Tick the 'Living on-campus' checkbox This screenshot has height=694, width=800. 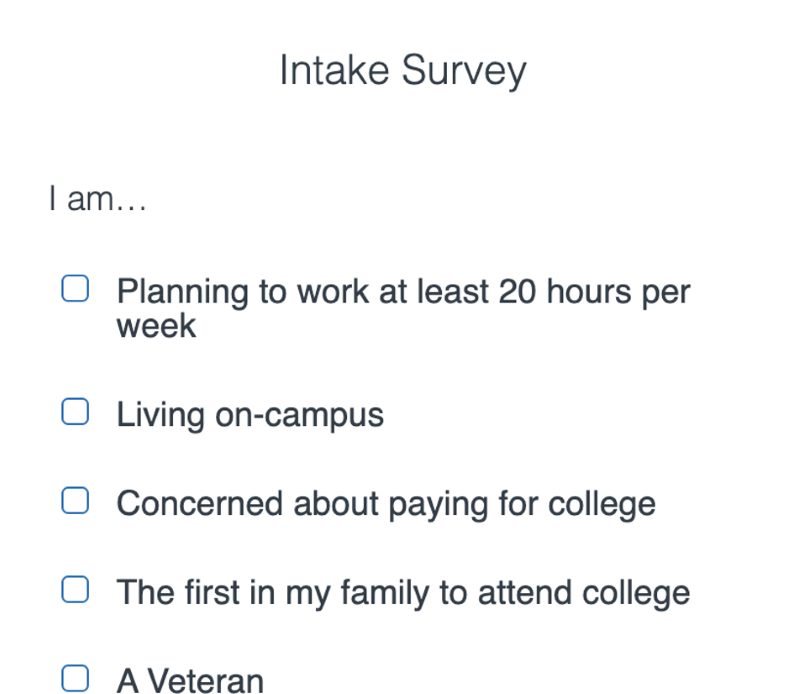(75, 411)
